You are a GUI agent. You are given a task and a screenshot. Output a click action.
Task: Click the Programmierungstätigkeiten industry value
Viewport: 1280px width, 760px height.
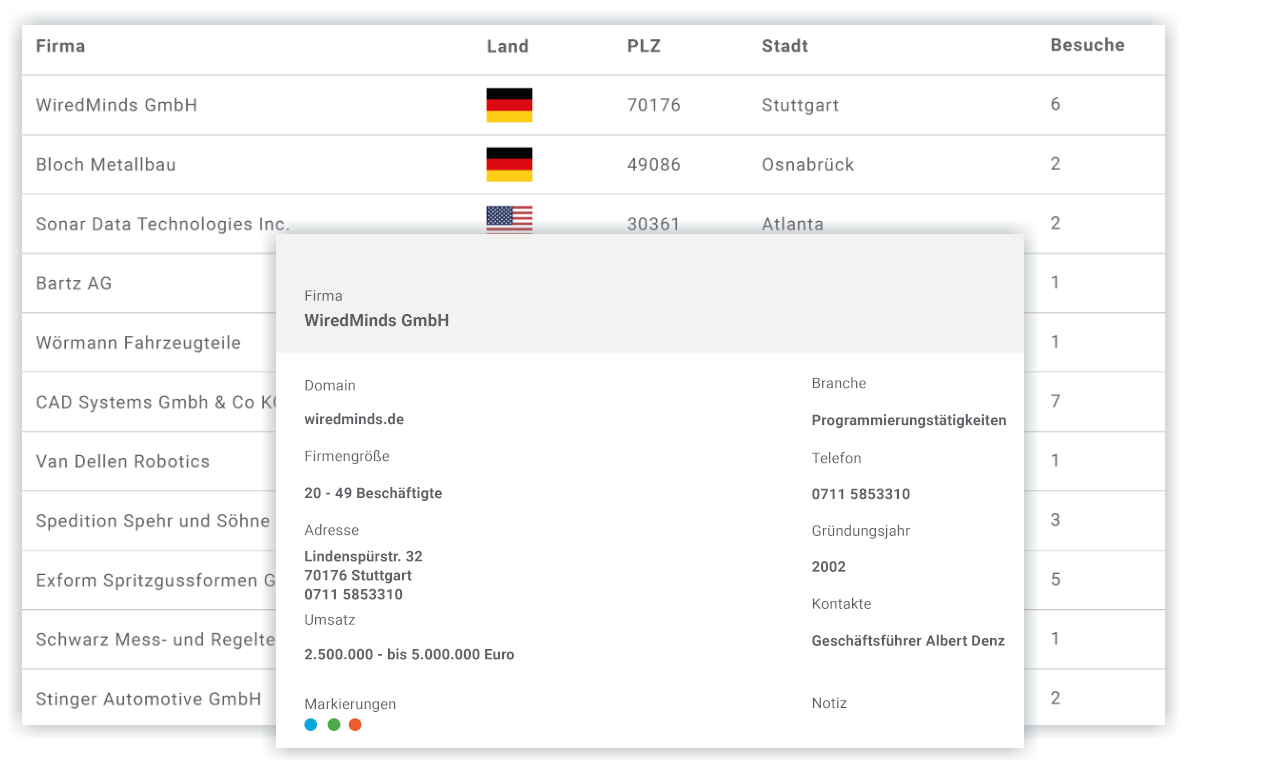[x=909, y=421]
